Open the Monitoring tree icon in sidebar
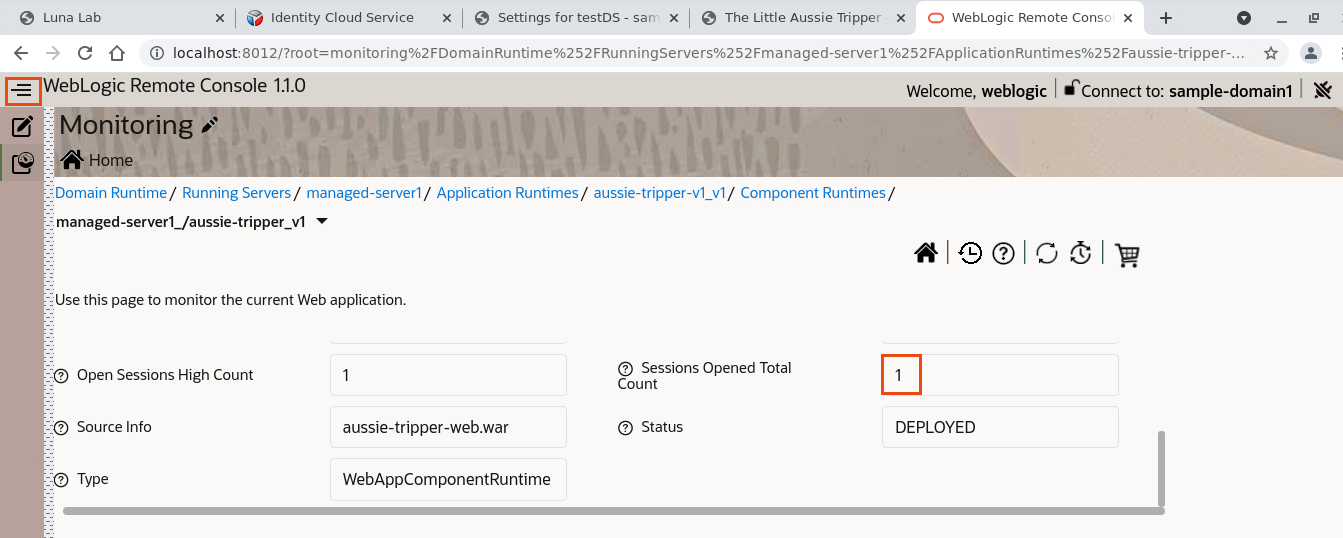The height and width of the screenshot is (538, 1343). (22, 163)
